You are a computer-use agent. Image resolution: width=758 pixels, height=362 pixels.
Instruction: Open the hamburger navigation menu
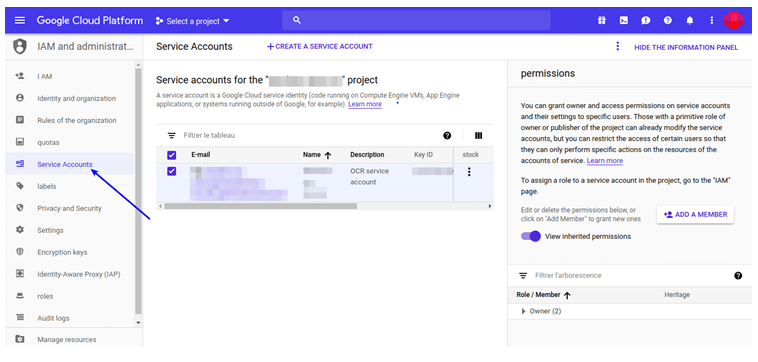[20, 21]
